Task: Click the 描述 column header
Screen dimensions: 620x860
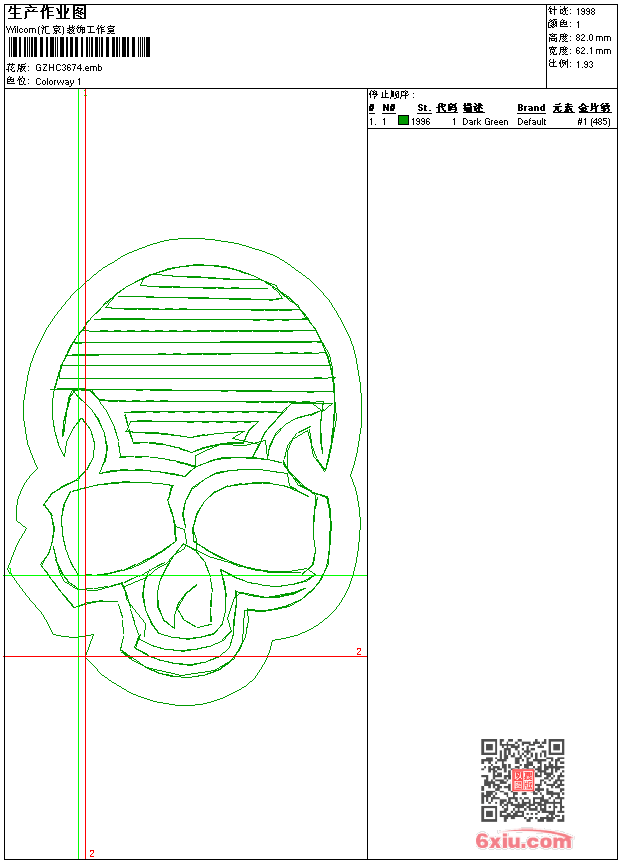Action: click(472, 108)
